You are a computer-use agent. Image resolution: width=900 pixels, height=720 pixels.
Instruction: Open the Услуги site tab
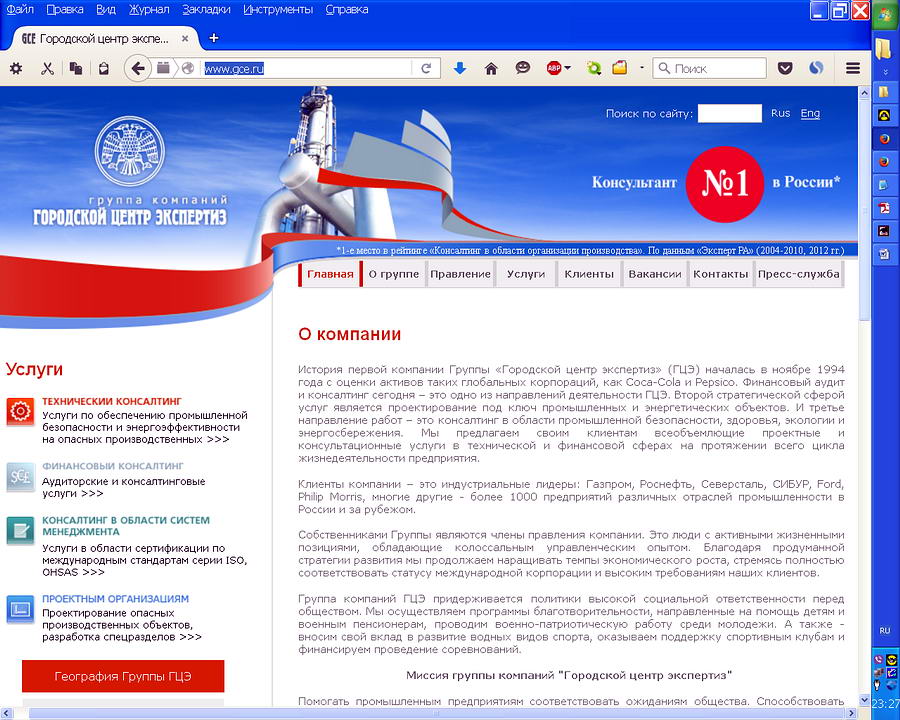(526, 274)
